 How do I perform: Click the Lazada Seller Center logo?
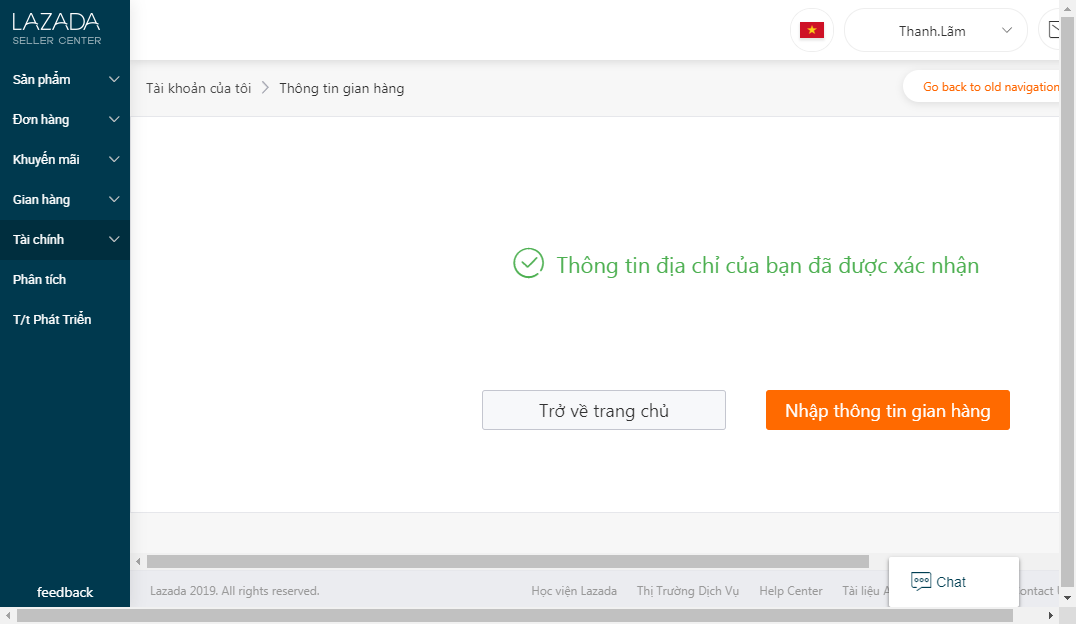point(56,28)
